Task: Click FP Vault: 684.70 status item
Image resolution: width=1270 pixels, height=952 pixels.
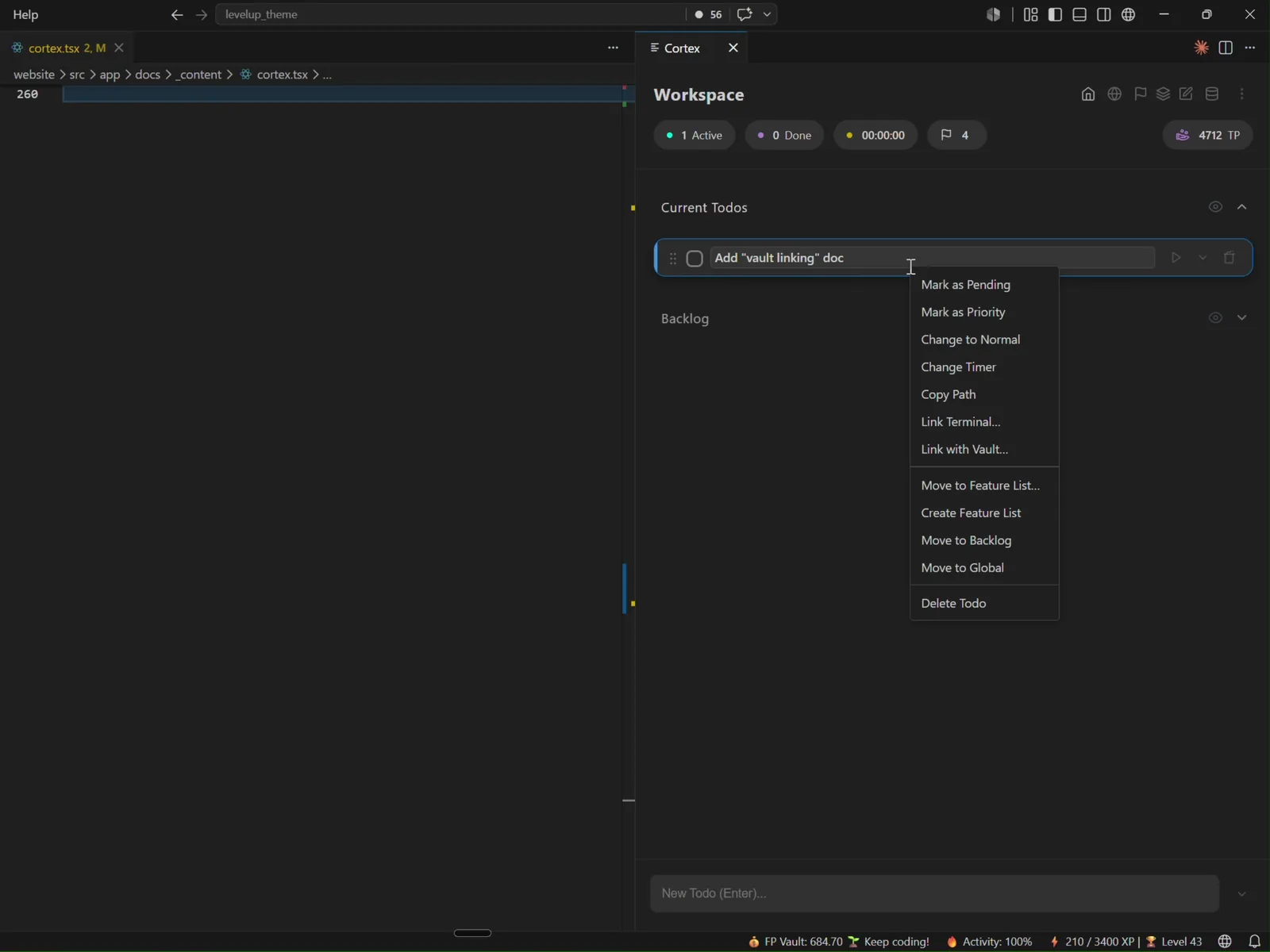Action: (796, 942)
